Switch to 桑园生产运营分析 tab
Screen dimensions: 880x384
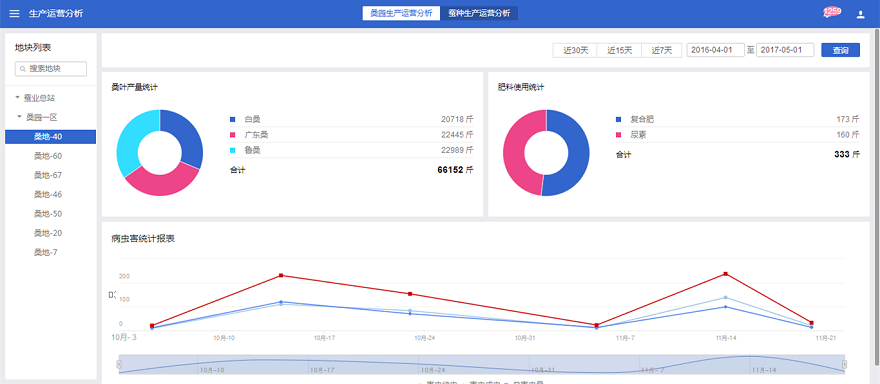tap(401, 13)
